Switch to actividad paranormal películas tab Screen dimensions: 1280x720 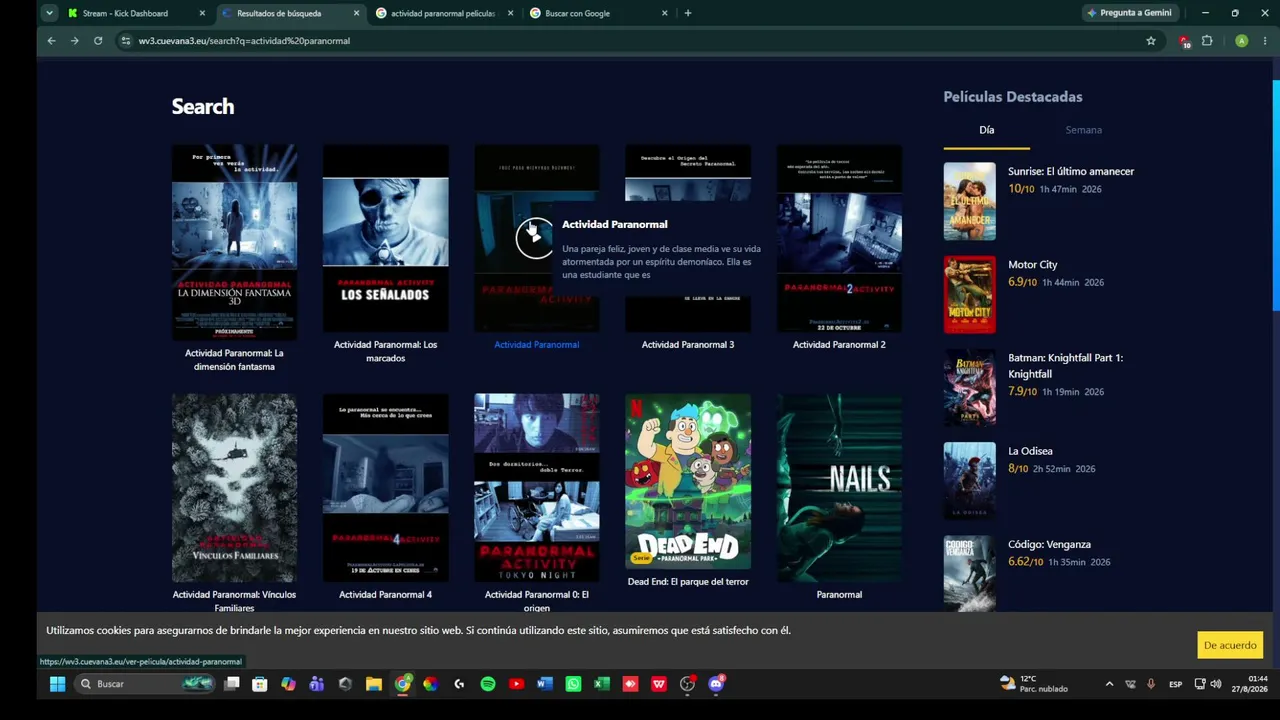[x=444, y=13]
